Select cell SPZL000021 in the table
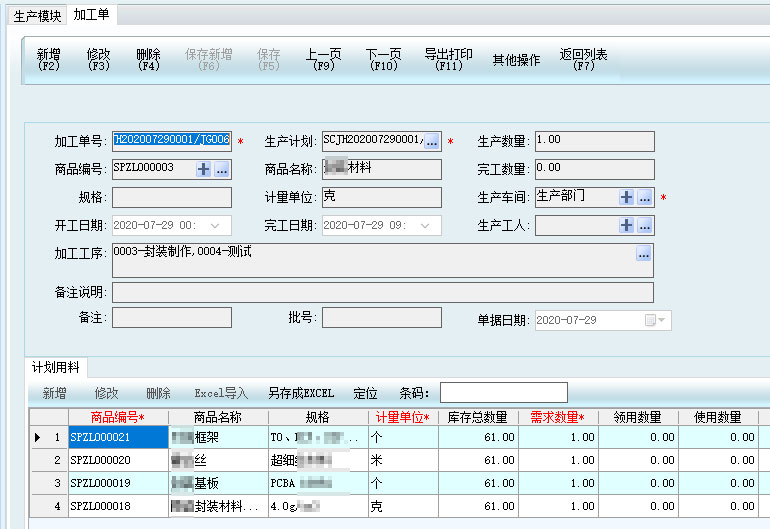770x529 pixels. [118, 437]
